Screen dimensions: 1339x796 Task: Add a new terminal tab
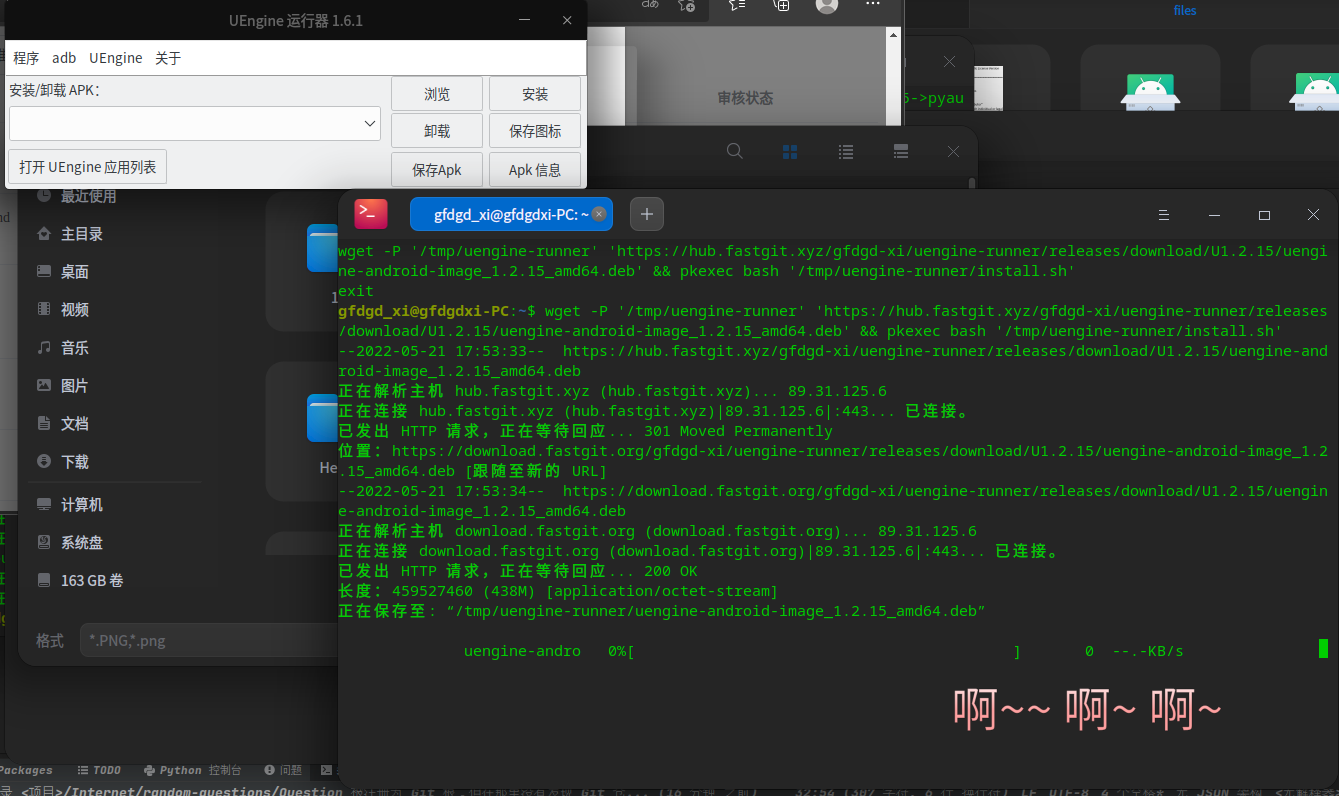647,214
